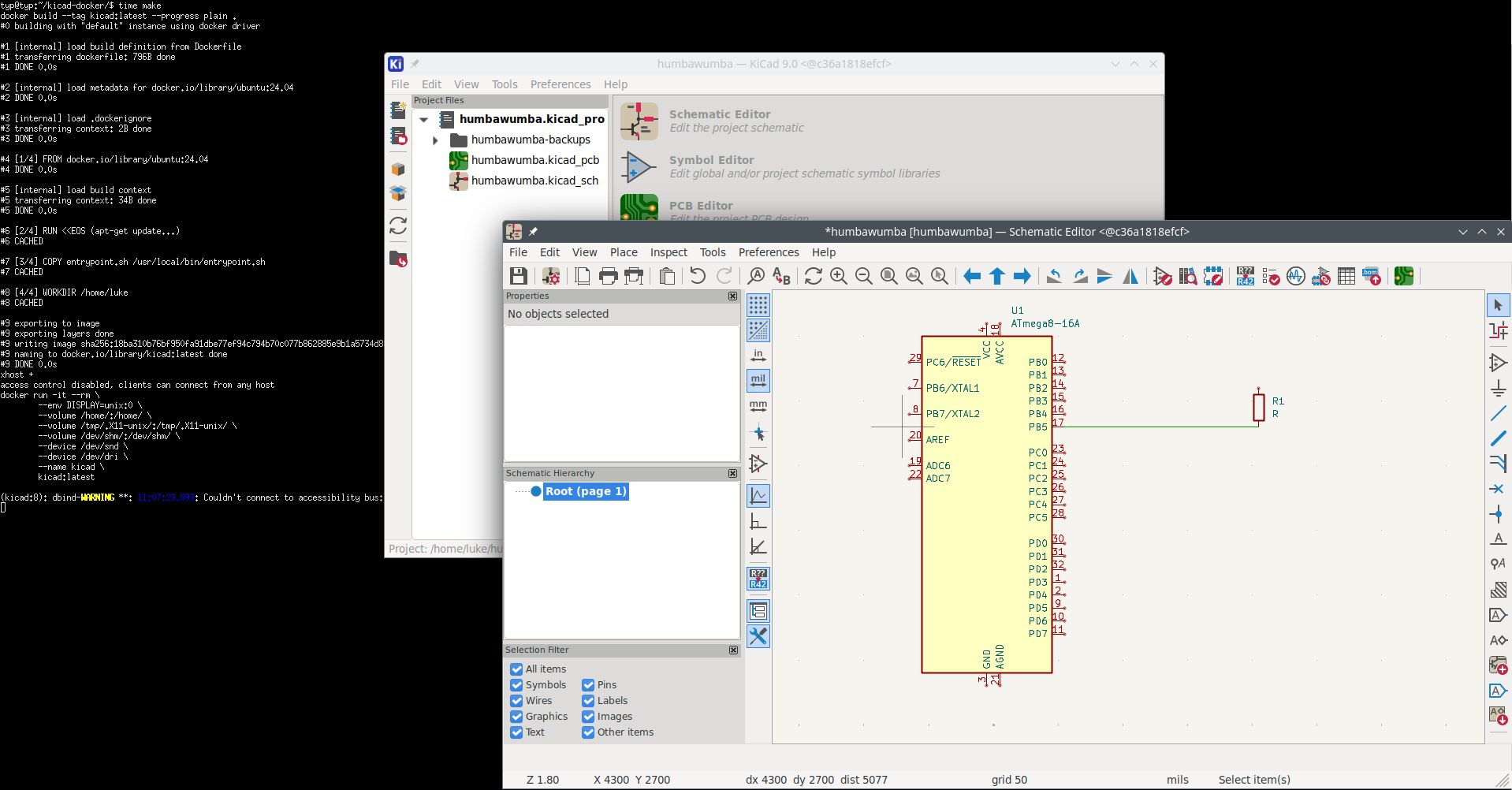Click the Find magnifier icon

tap(756, 276)
